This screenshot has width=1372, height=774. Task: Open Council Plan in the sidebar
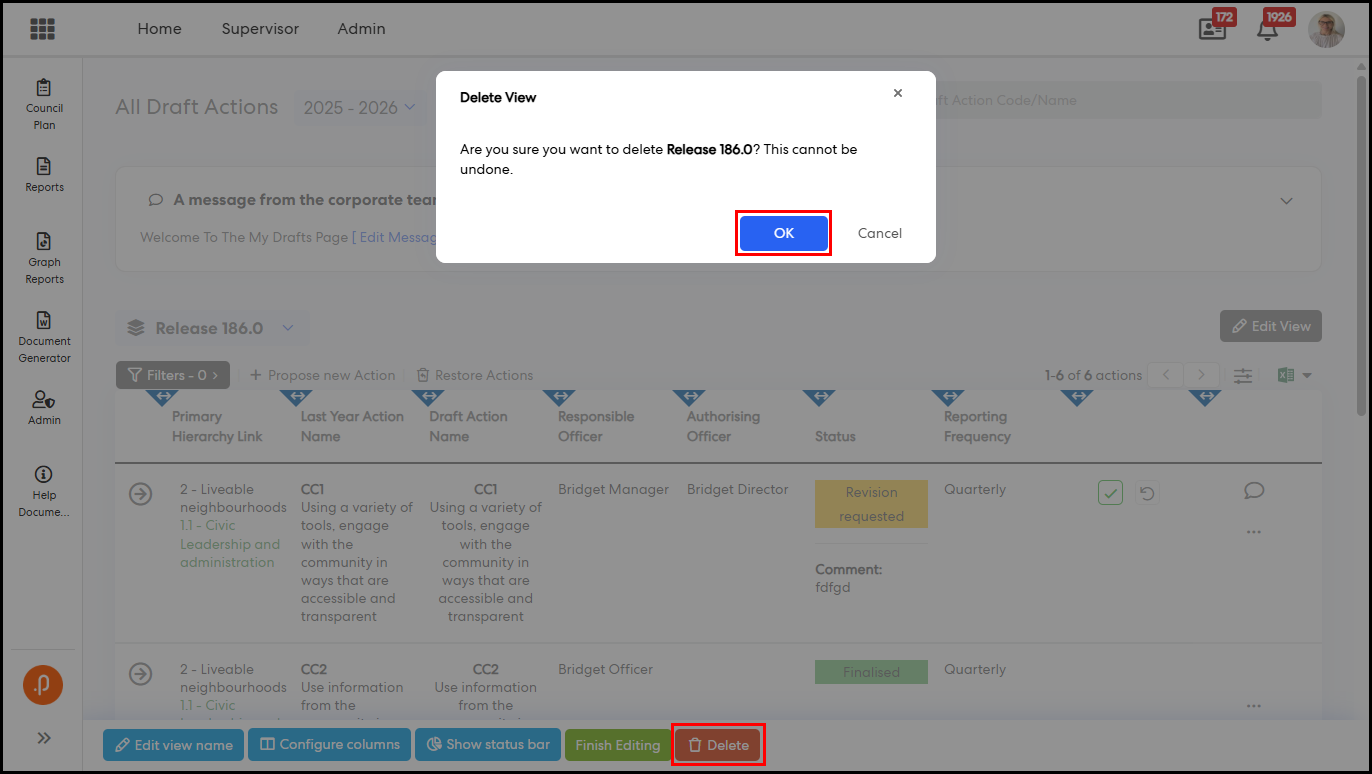[44, 105]
